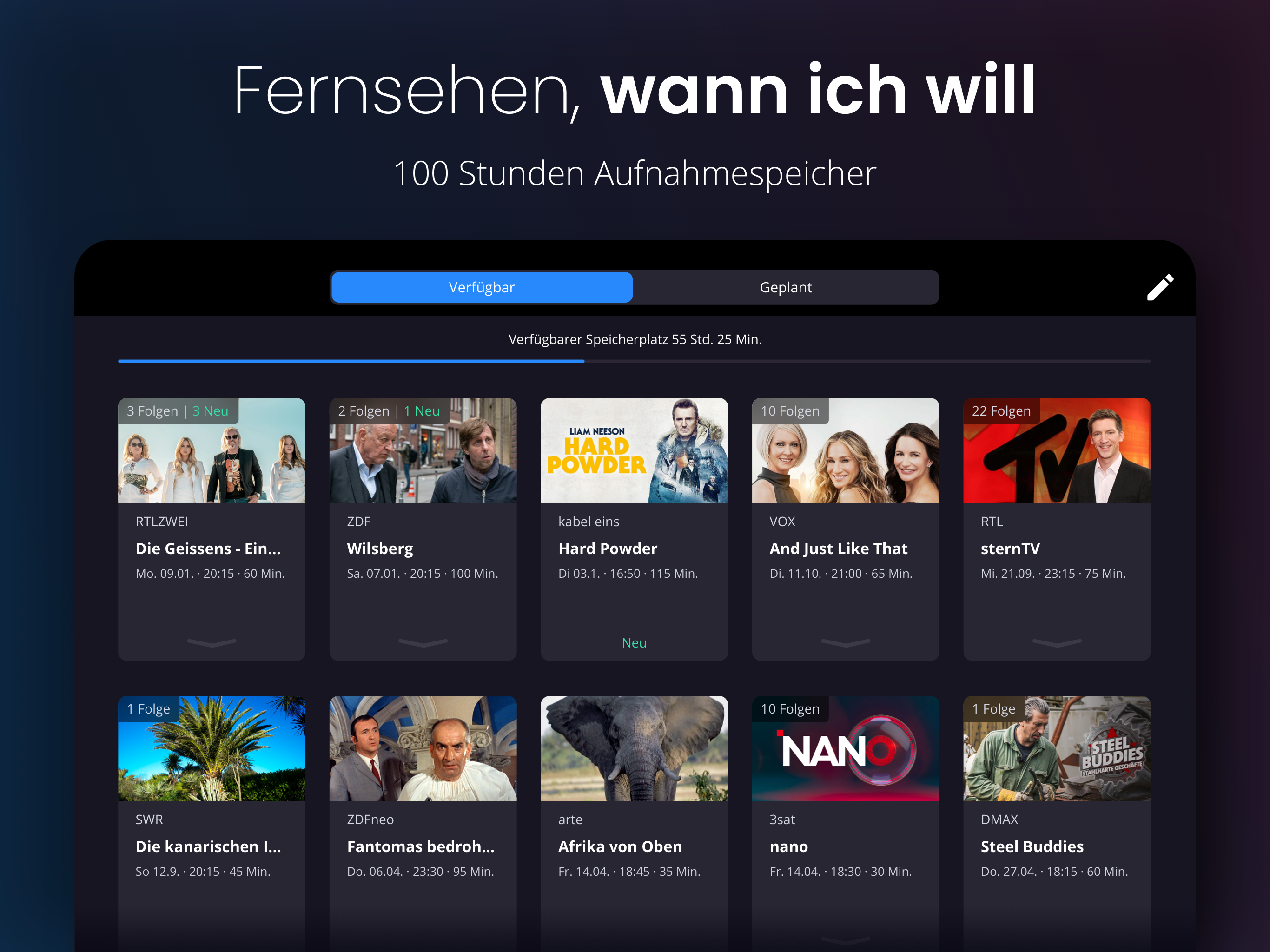Open the nano show thumbnail
The width and height of the screenshot is (1270, 952).
tap(845, 748)
